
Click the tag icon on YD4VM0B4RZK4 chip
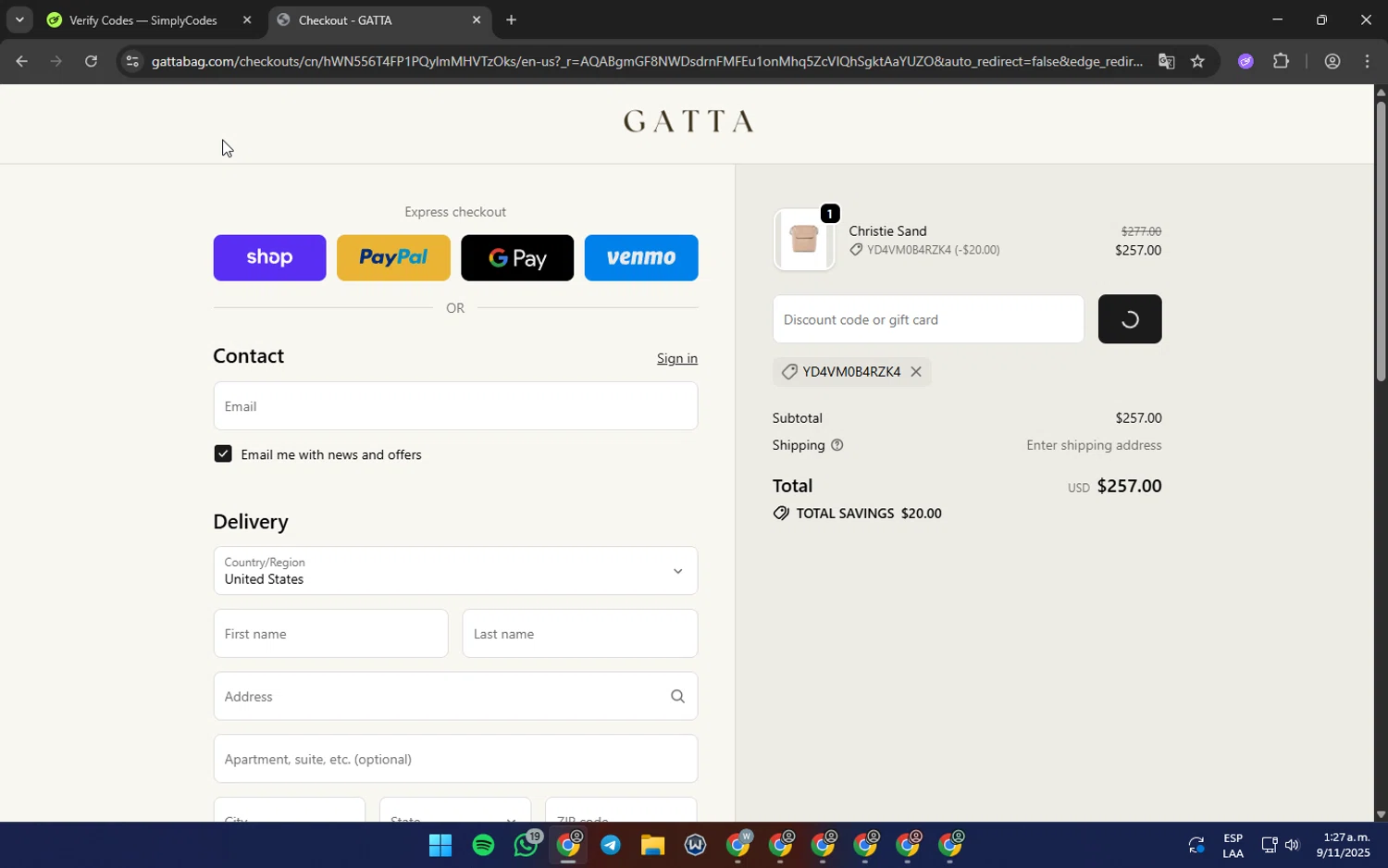[789, 372]
